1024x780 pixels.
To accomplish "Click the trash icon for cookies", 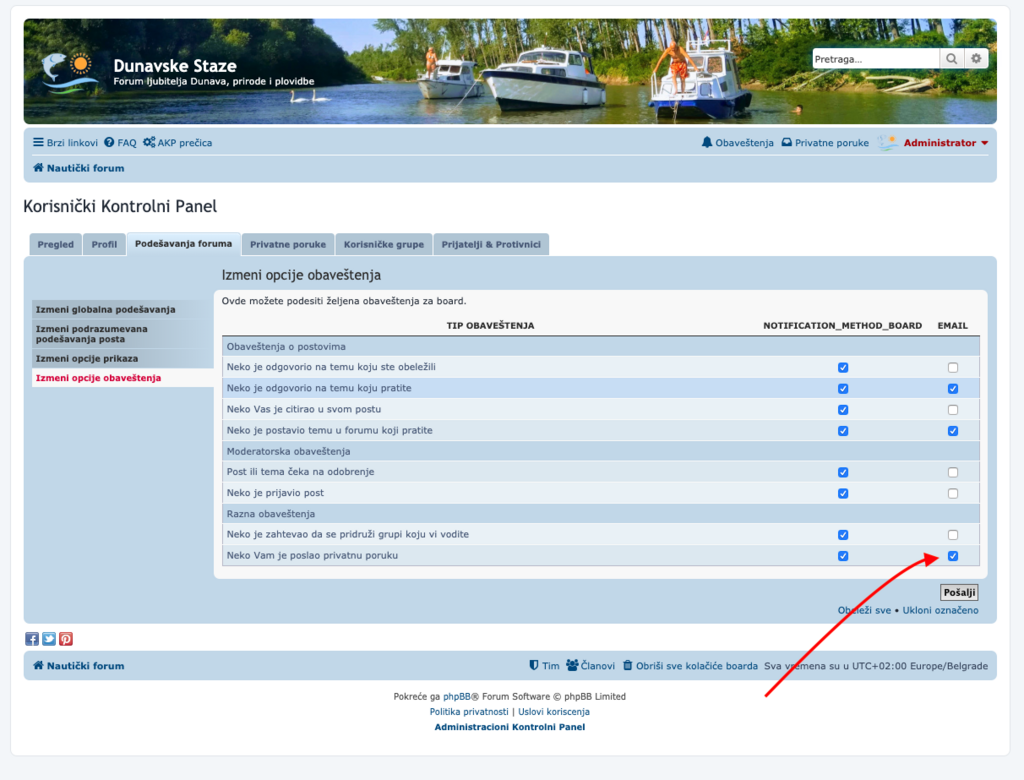I will [628, 666].
